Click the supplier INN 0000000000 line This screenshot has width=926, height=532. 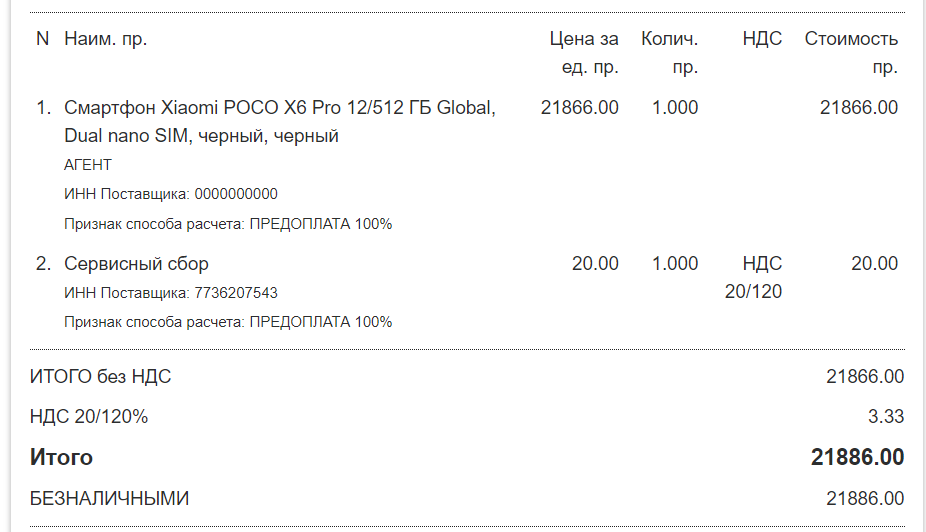pyautogui.click(x=171, y=194)
